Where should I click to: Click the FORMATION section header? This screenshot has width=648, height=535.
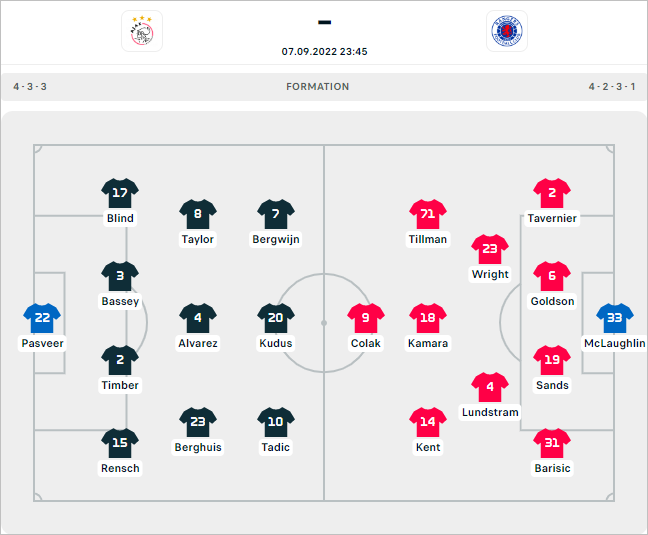point(318,87)
